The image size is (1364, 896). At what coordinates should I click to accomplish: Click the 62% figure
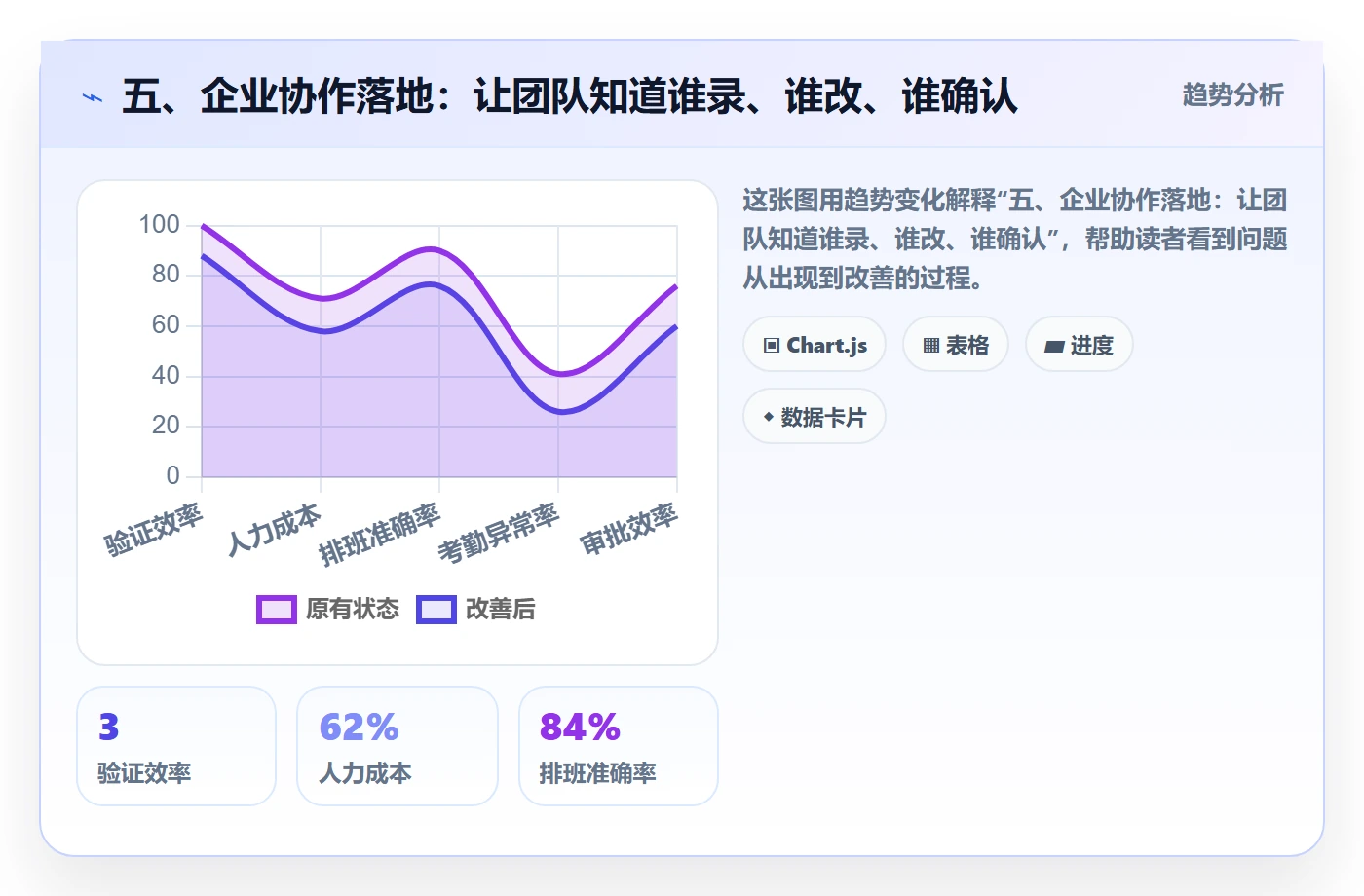pos(360,728)
